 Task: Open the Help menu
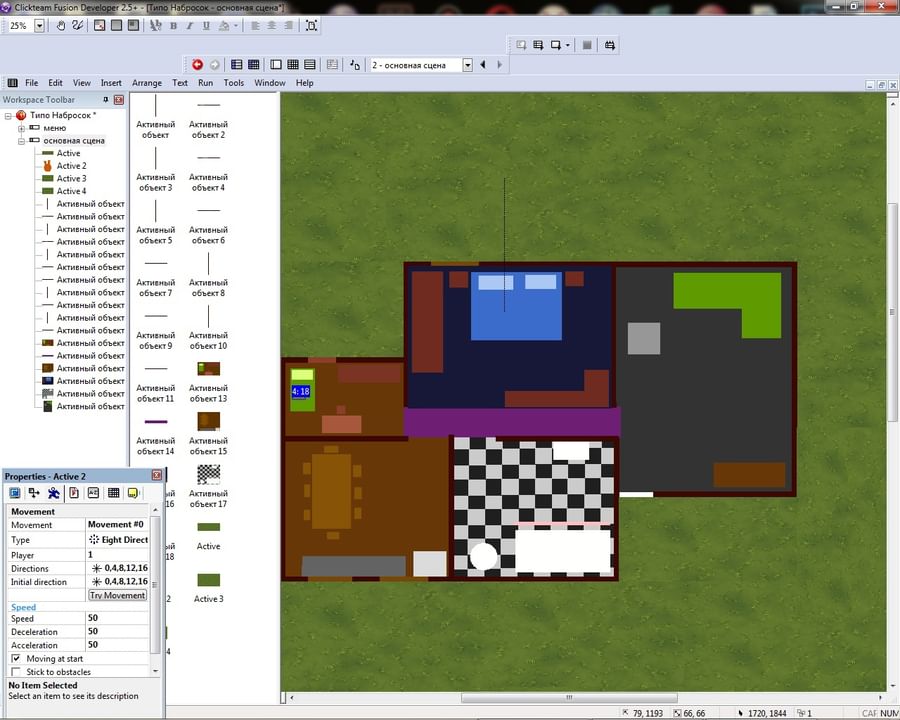(304, 83)
